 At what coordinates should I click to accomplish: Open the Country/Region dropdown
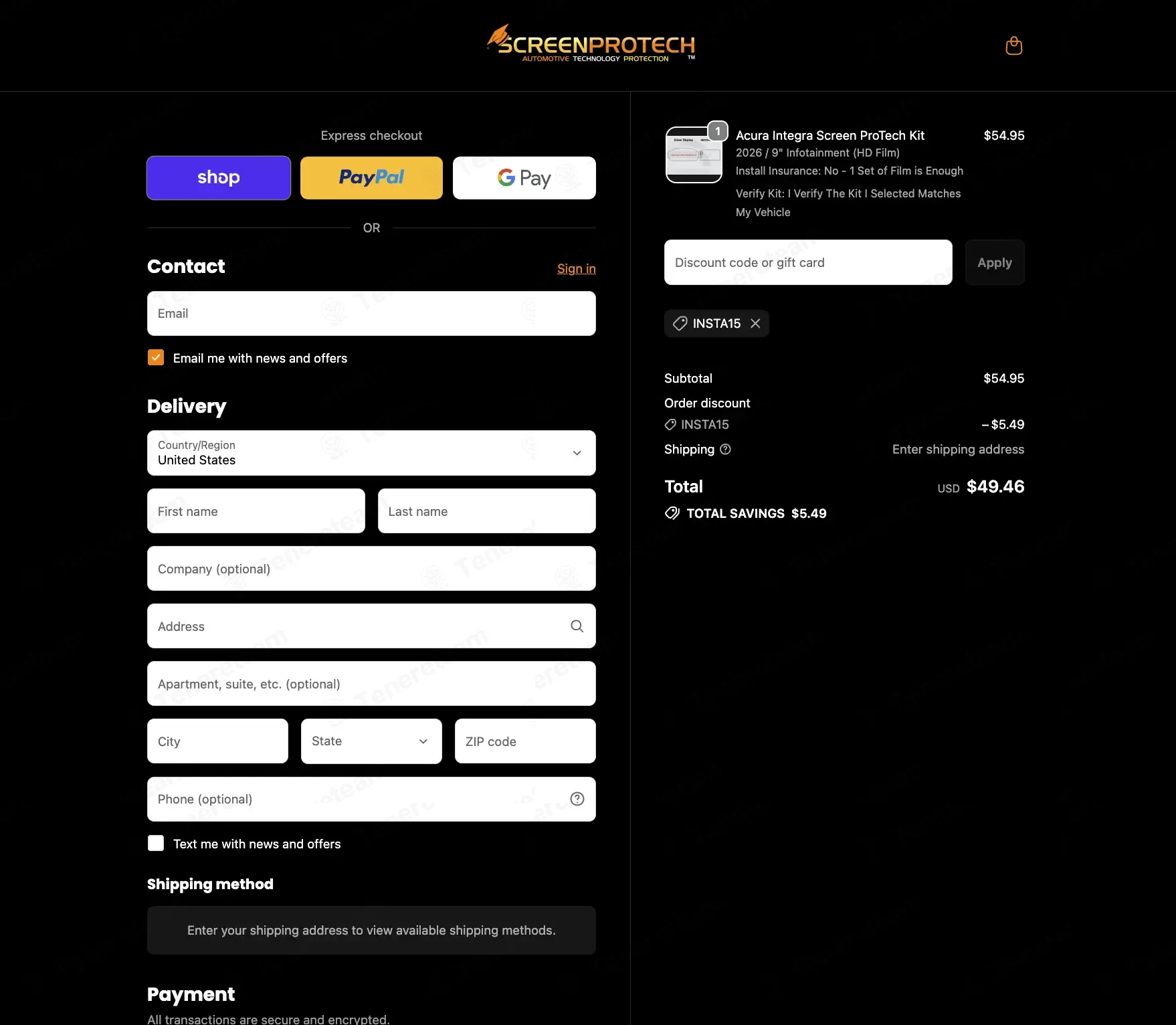371,453
